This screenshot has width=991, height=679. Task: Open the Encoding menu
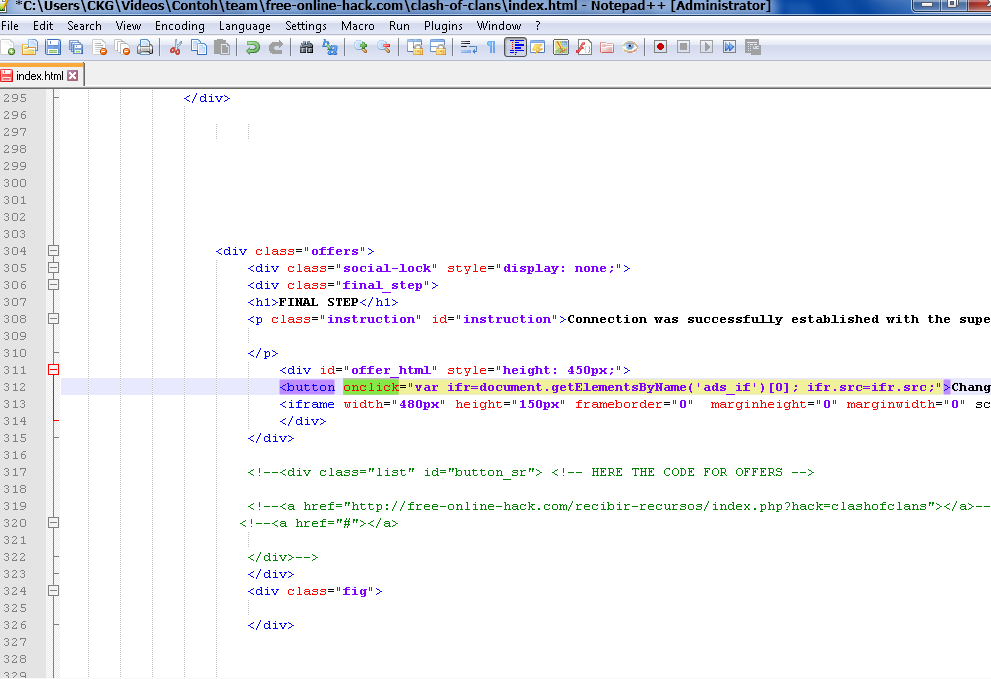[x=180, y=26]
